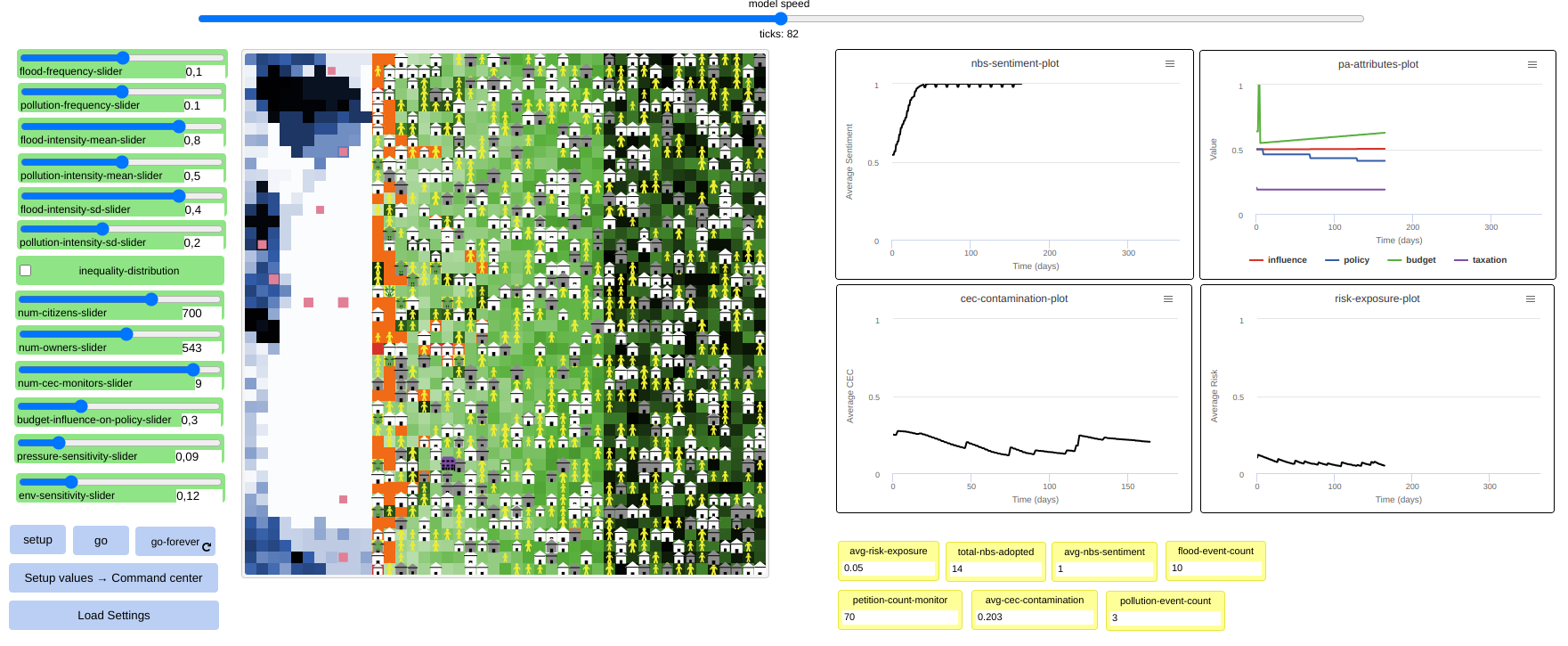This screenshot has width=1568, height=646.
Task: Click the model speed label
Action: coord(778,4)
